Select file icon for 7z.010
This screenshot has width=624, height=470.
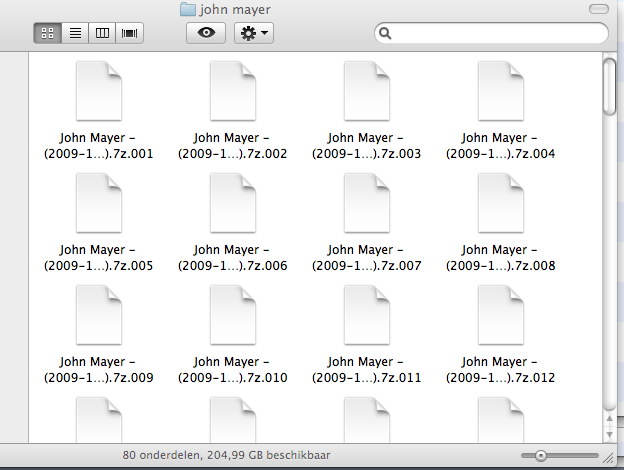click(233, 314)
